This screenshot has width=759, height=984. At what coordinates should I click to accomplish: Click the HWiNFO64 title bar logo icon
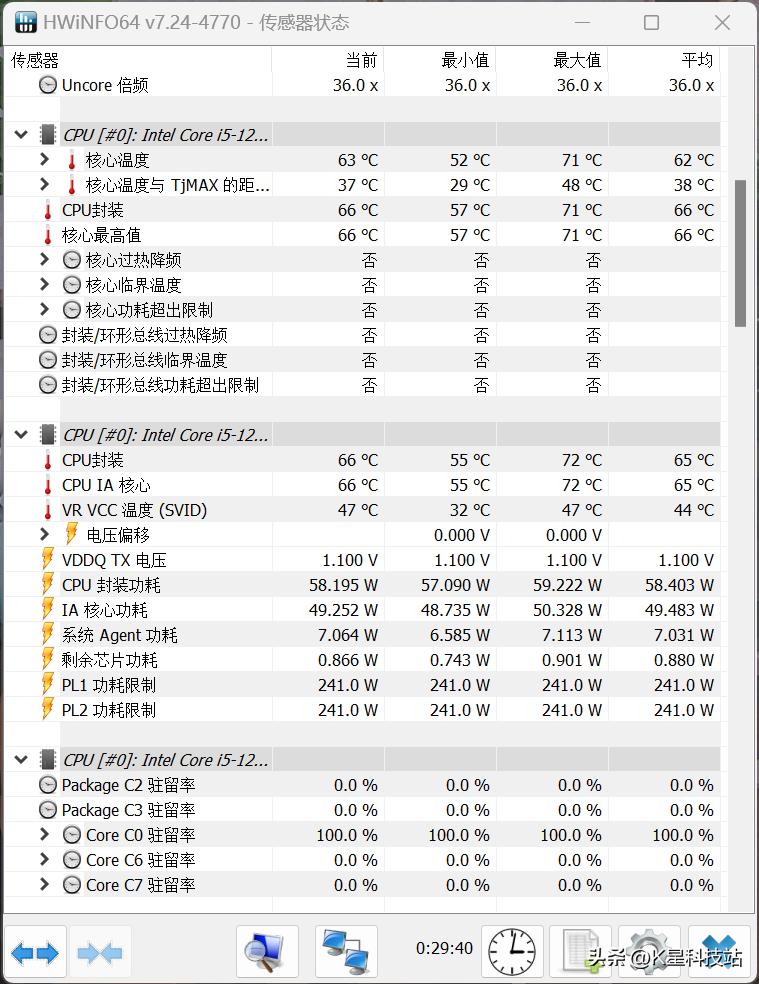tap(24, 21)
